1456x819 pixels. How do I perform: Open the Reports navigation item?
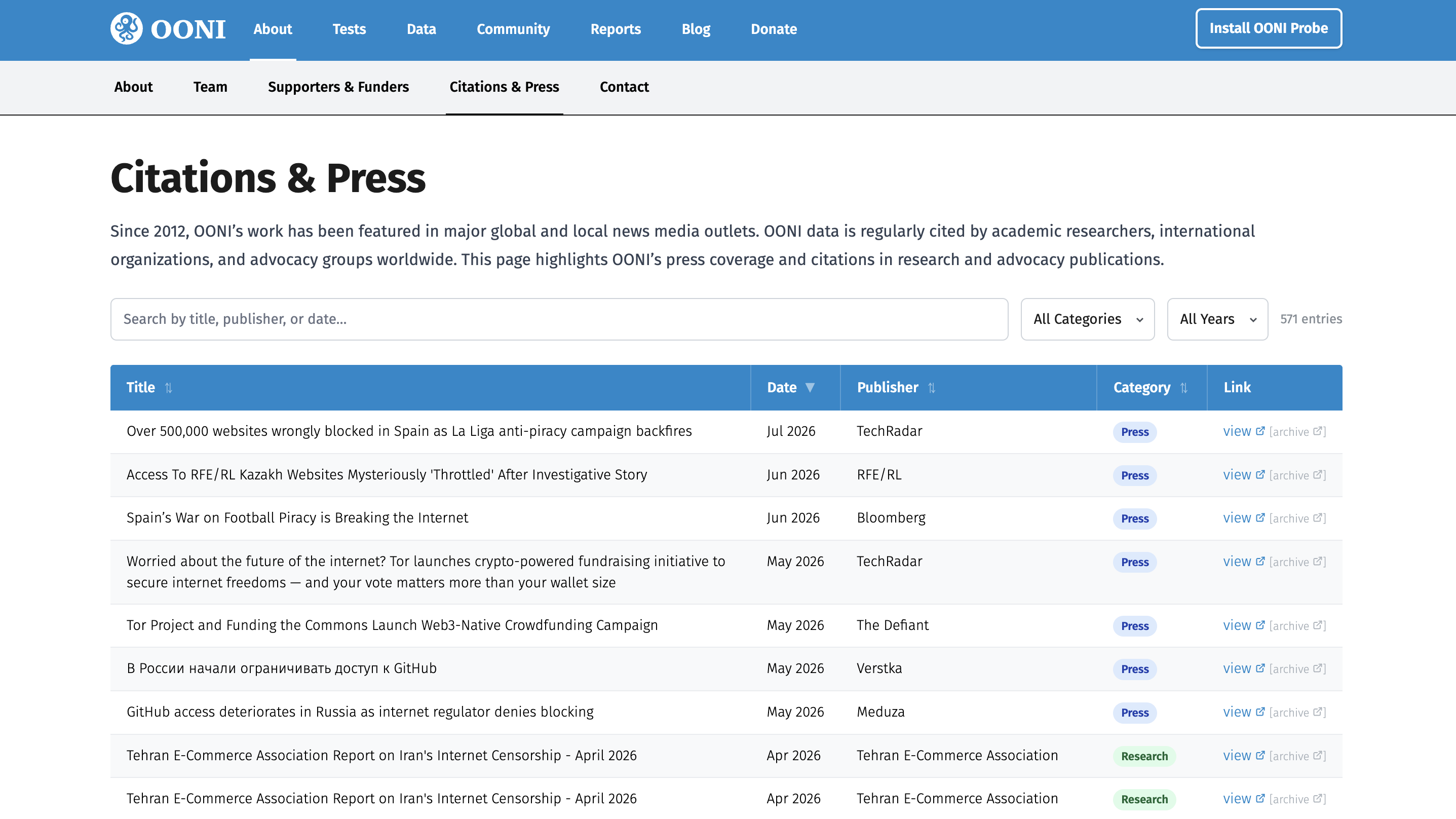616,29
